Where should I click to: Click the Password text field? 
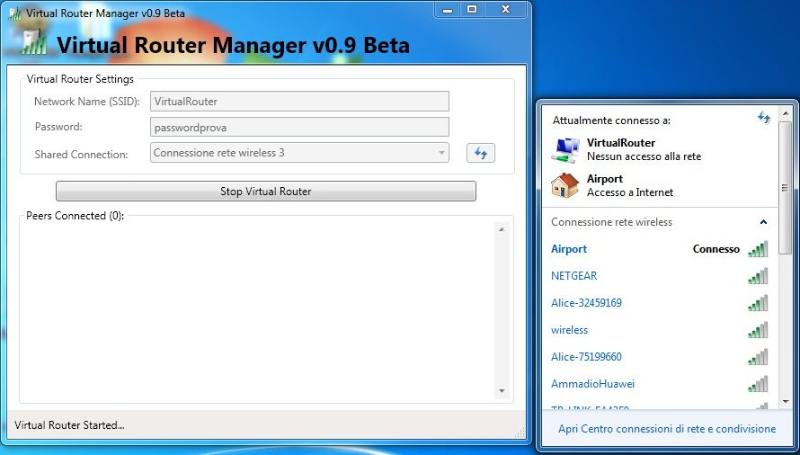299,127
